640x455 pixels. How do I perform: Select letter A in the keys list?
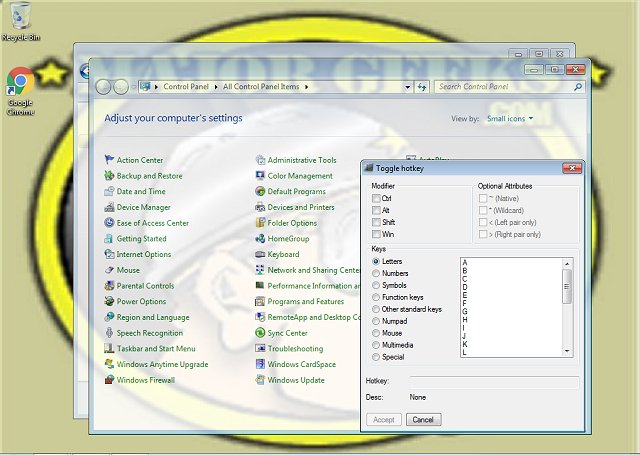(x=464, y=263)
